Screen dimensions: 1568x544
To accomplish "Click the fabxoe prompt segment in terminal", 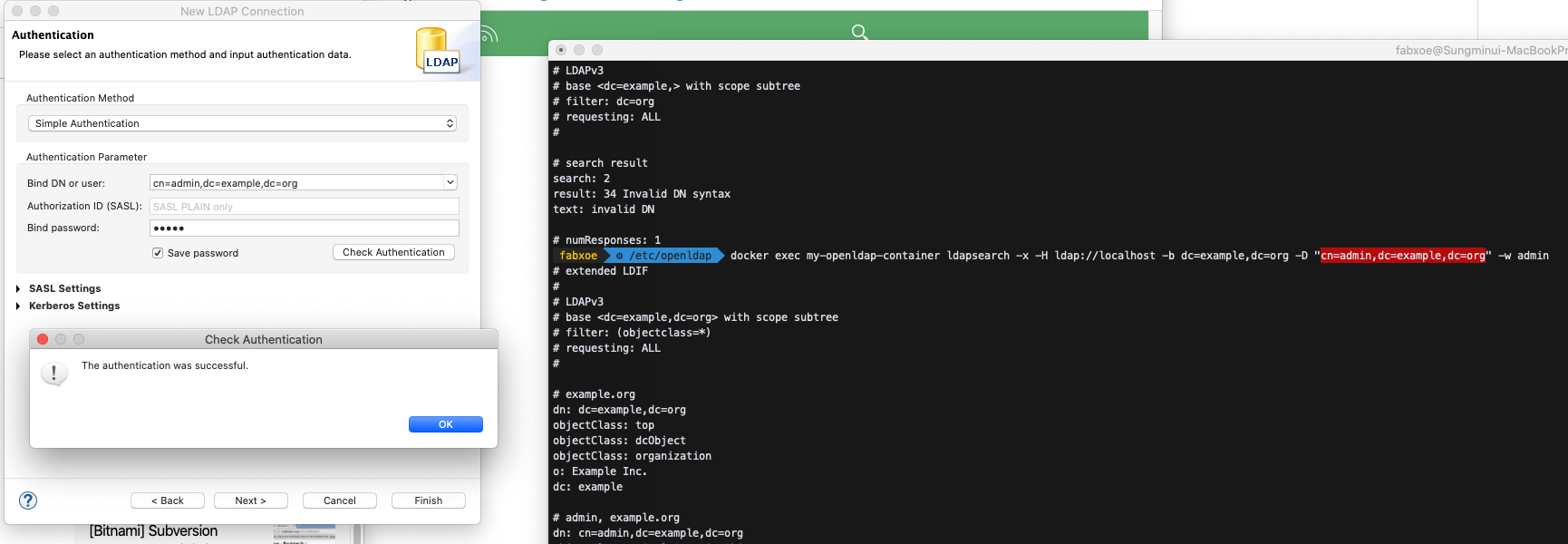I will coord(578,256).
